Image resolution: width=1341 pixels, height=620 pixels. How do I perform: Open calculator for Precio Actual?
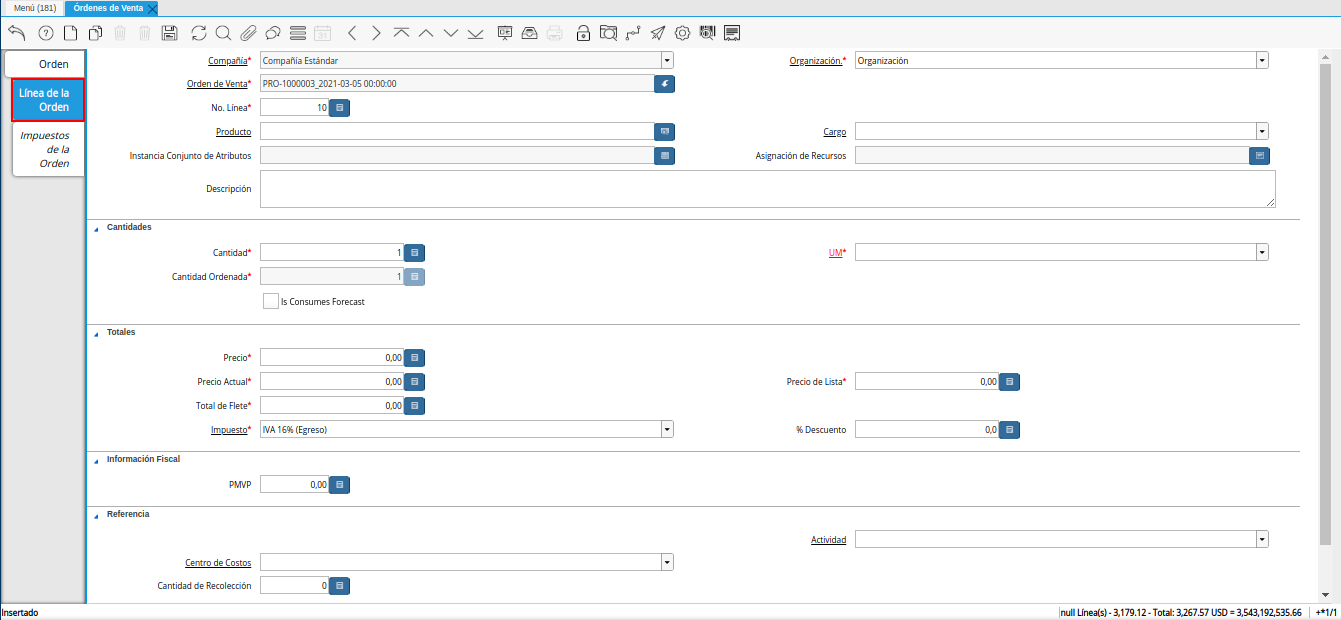tap(415, 381)
